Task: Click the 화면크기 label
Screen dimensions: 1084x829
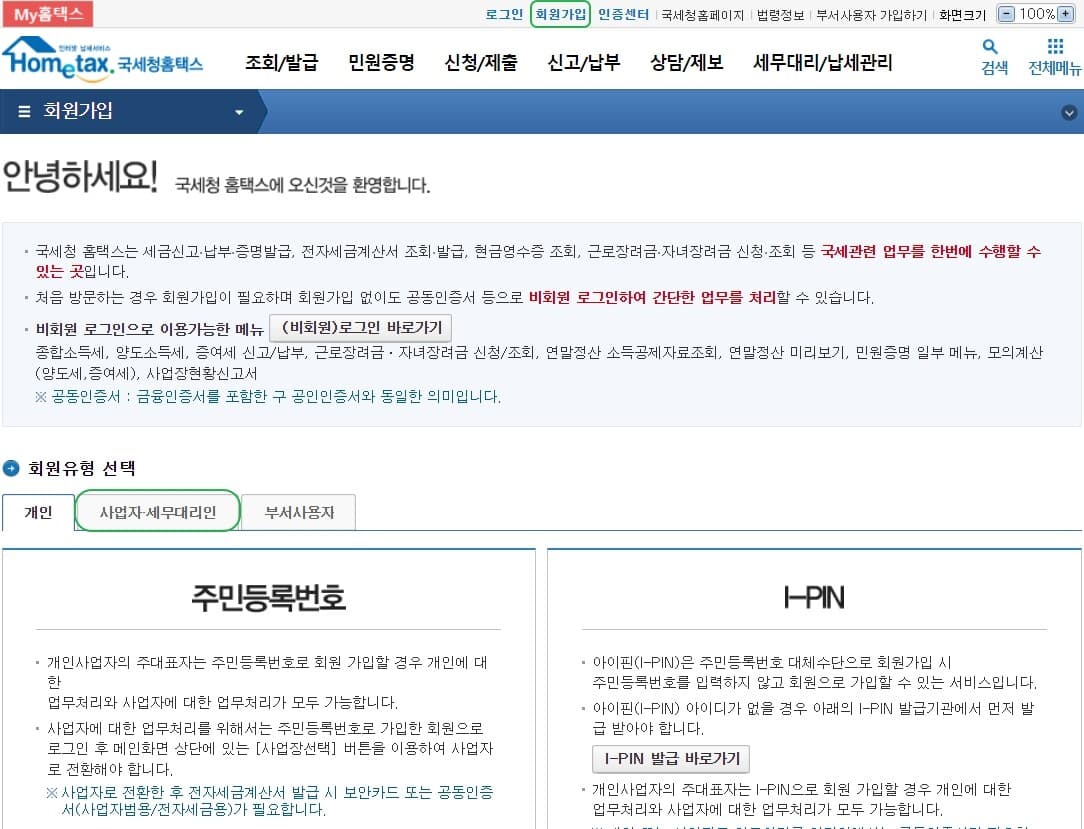Action: click(962, 15)
